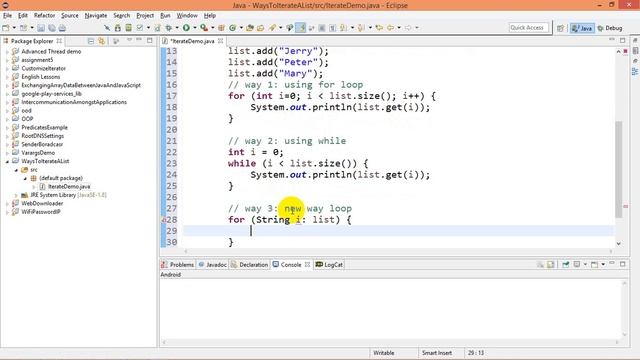Maximize the Package Explorer panel
This screenshot has width=640, height=360.
click(x=150, y=40)
